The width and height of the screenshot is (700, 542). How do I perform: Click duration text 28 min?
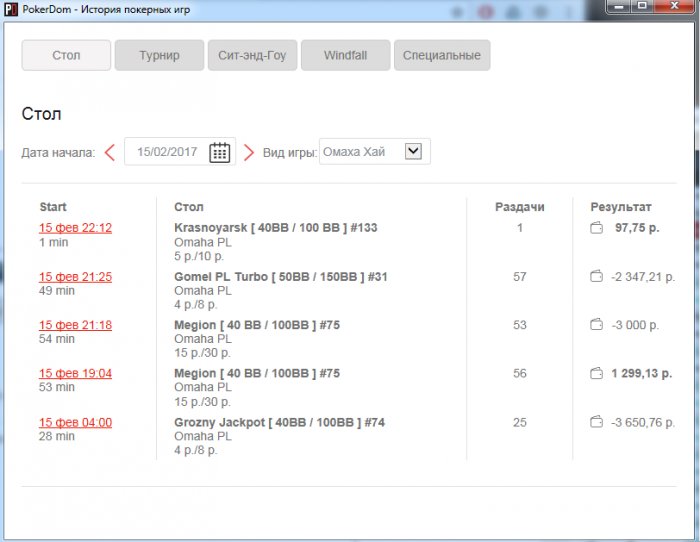pyautogui.click(x=57, y=436)
